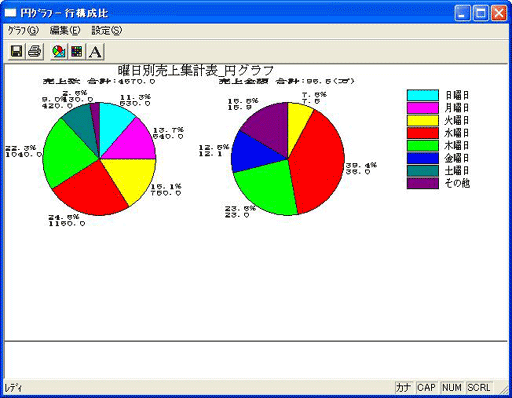Click the 月曜日 legend label
The width and height of the screenshot is (512, 398).
point(457,108)
